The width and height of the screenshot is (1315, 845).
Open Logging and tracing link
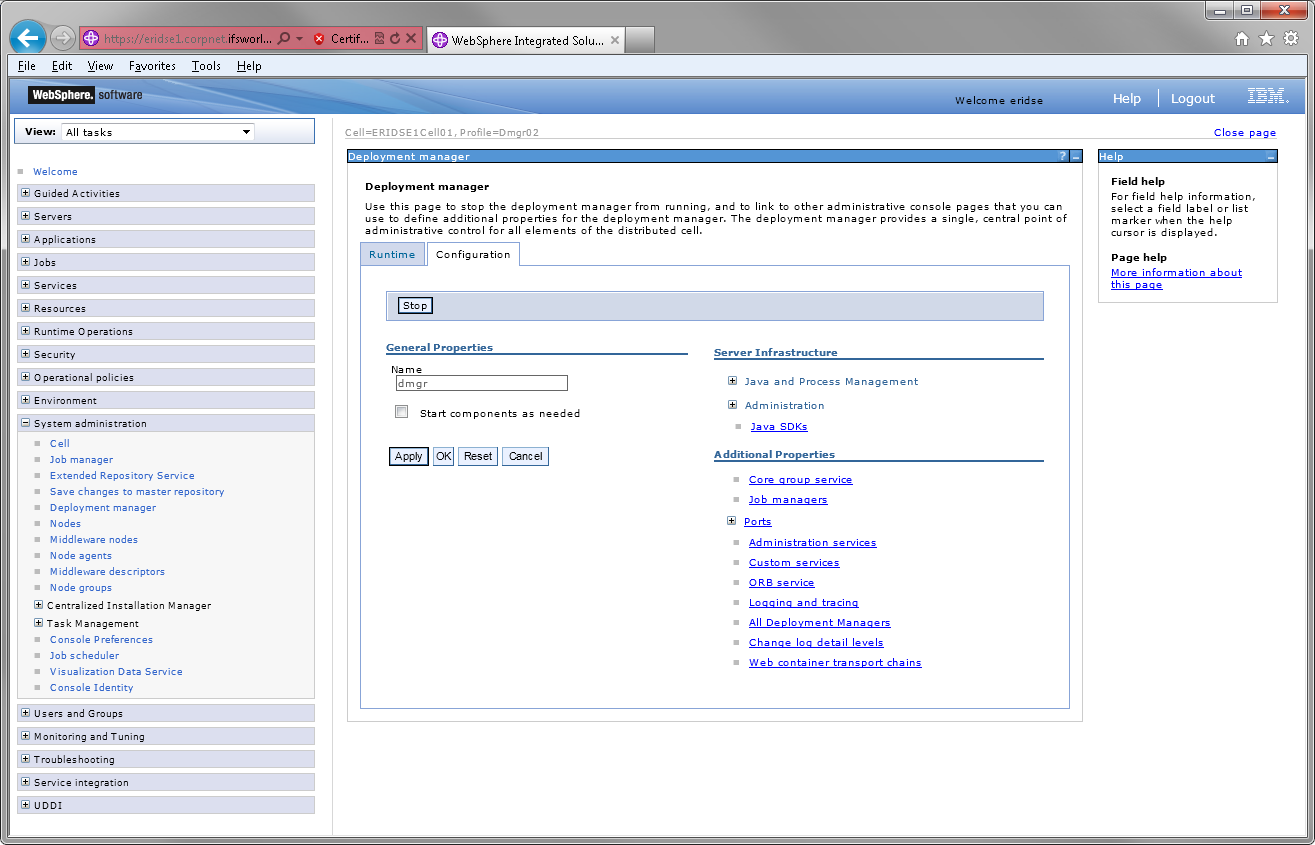803,602
